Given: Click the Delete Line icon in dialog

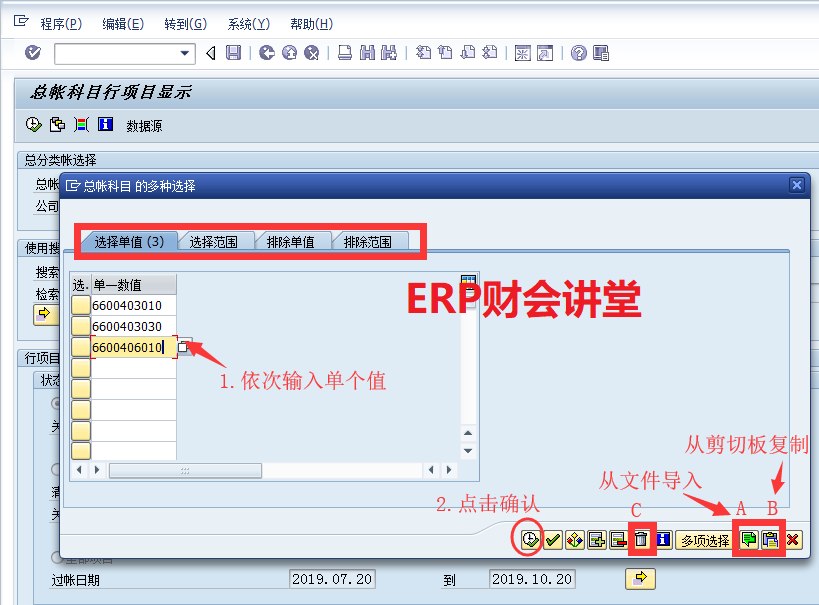Looking at the screenshot, I should [x=618, y=539].
